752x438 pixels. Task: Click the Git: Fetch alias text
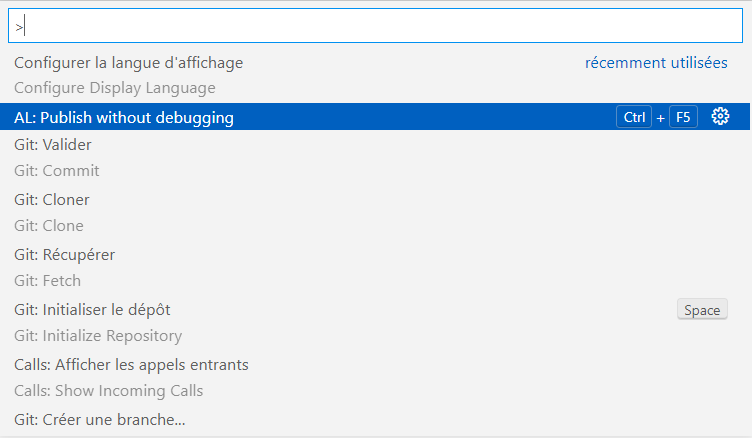coord(47,281)
